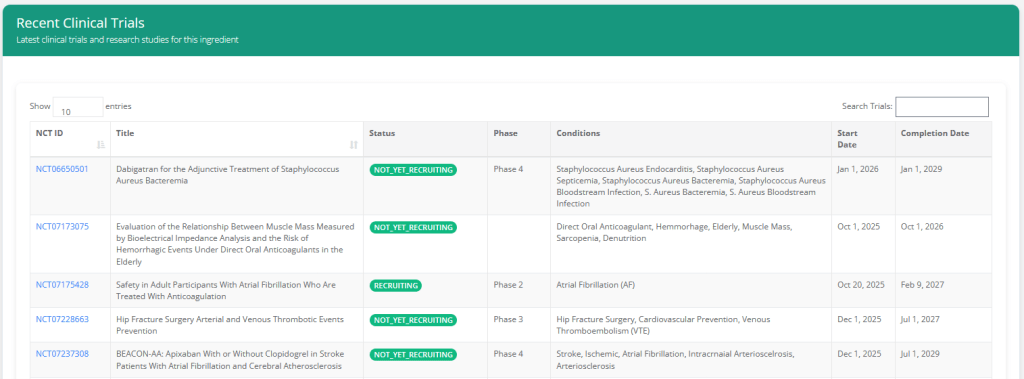Click the RECRUITING status badge
The image size is (1024, 379).
[395, 286]
